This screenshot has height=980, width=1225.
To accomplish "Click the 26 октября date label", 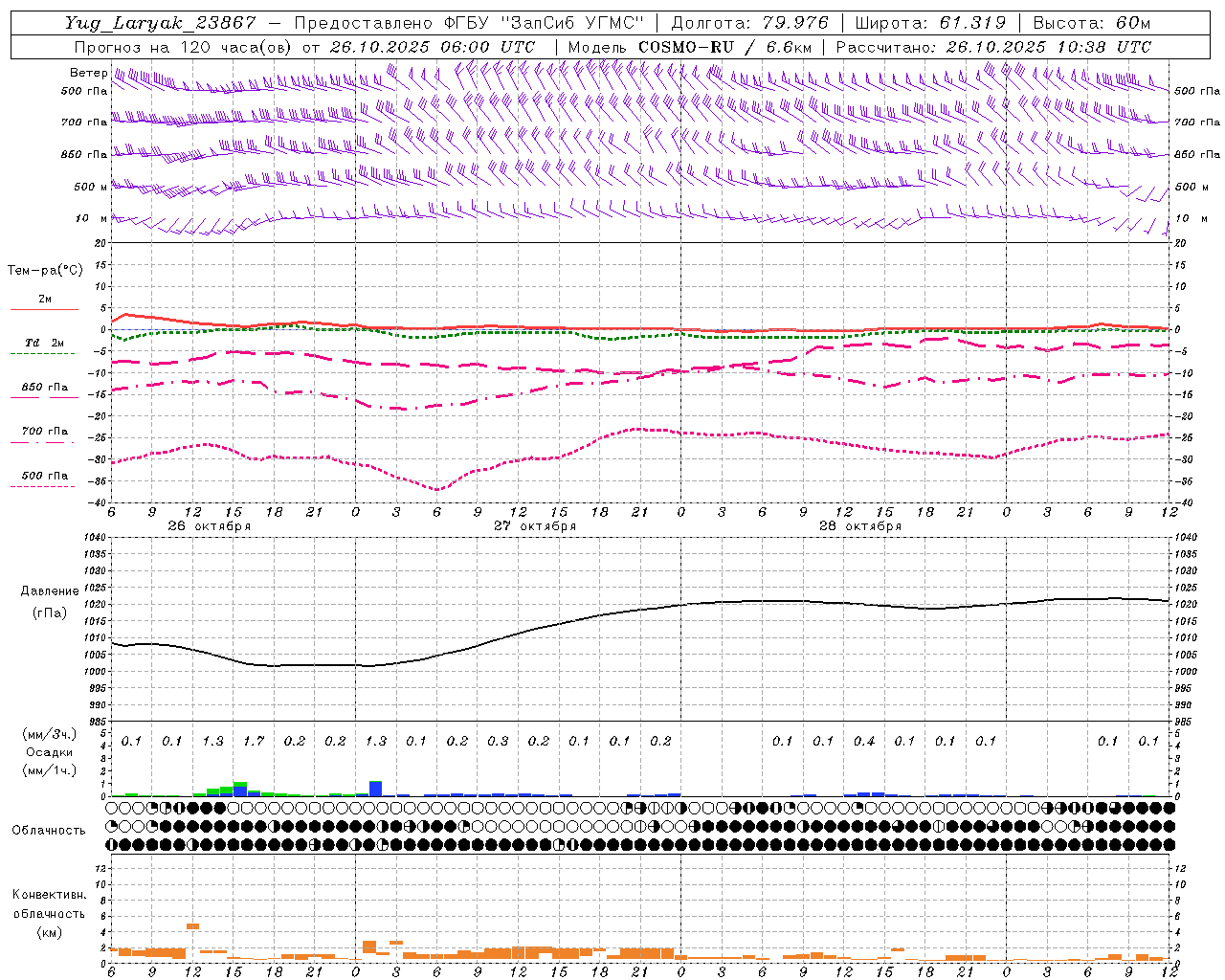I will 209,526.
